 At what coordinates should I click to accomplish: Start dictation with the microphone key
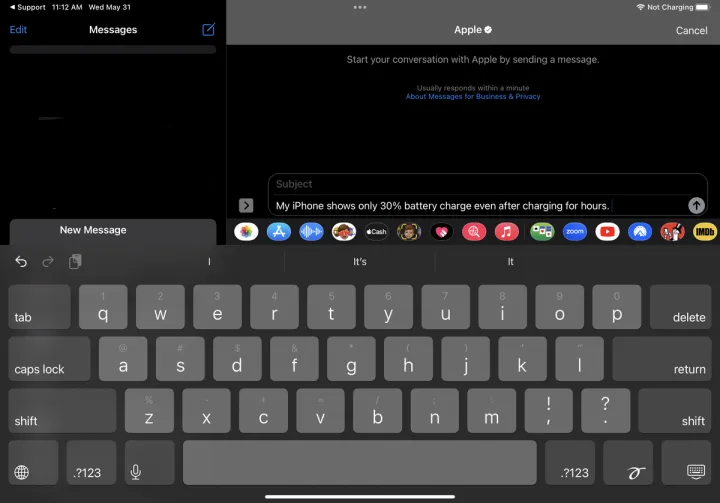pyautogui.click(x=135, y=471)
